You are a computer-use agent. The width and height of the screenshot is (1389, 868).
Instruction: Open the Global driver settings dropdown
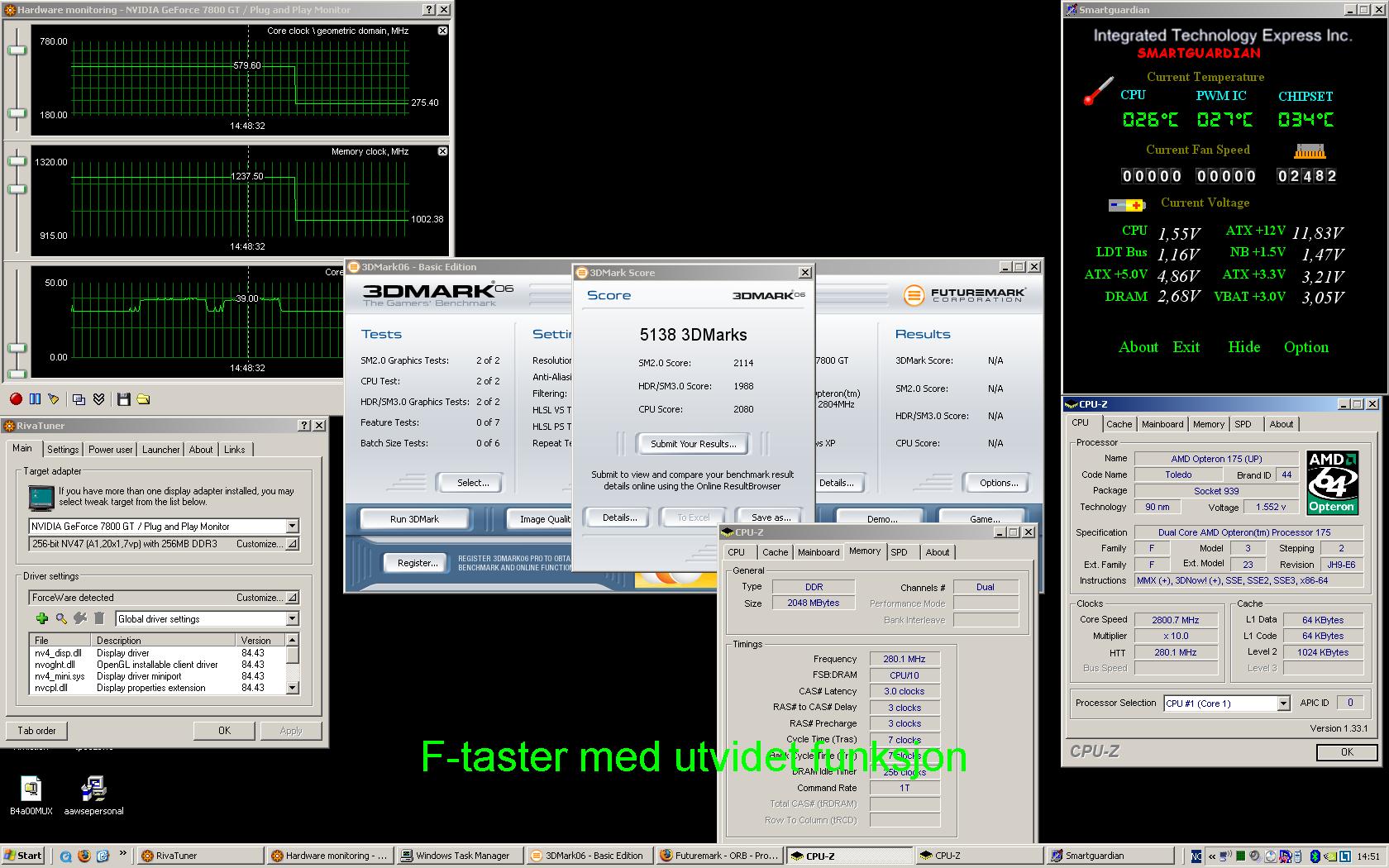click(x=292, y=618)
